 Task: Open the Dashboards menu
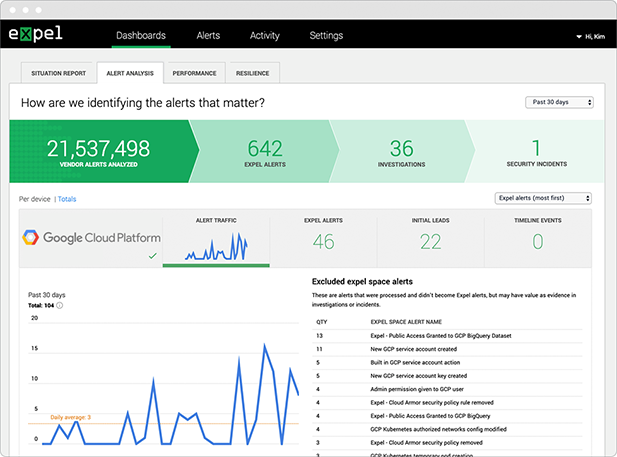click(141, 35)
